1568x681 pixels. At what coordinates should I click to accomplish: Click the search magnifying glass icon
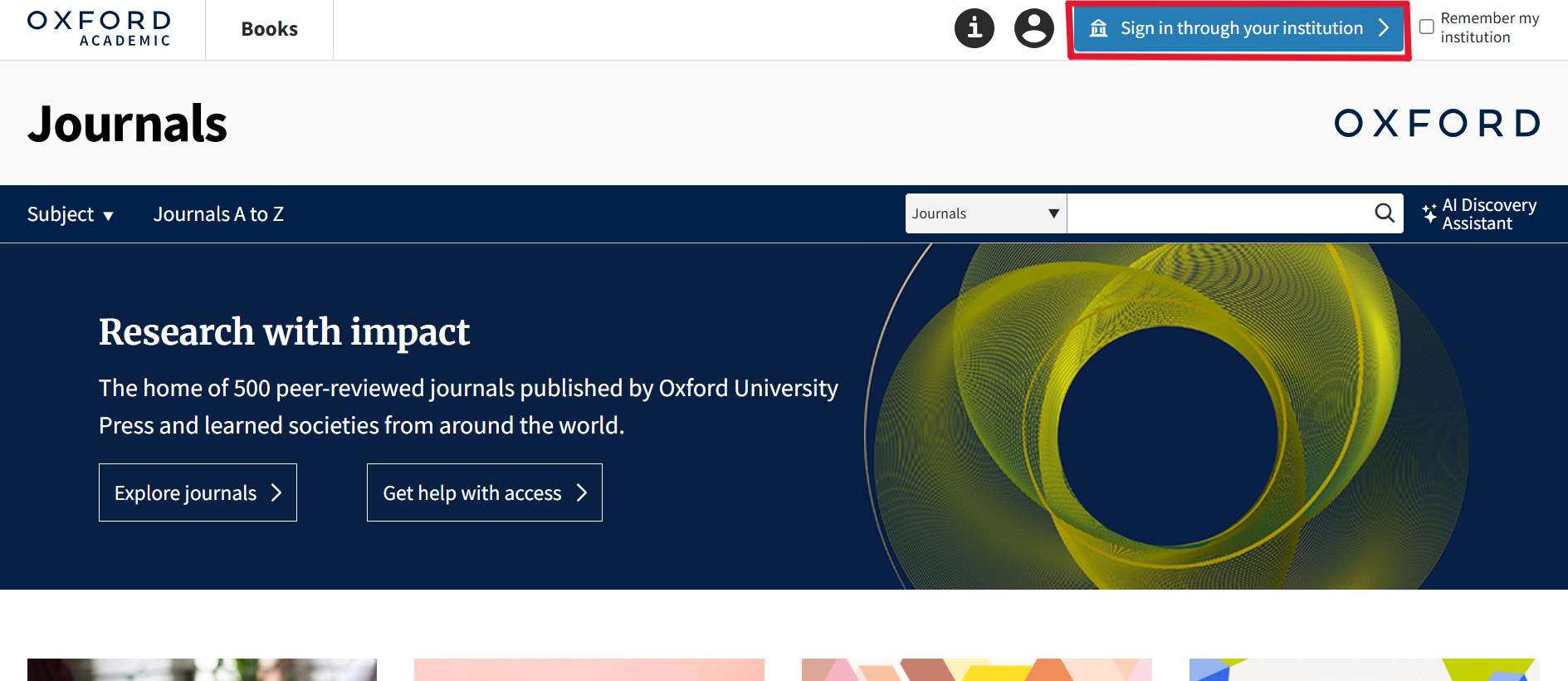click(1384, 213)
